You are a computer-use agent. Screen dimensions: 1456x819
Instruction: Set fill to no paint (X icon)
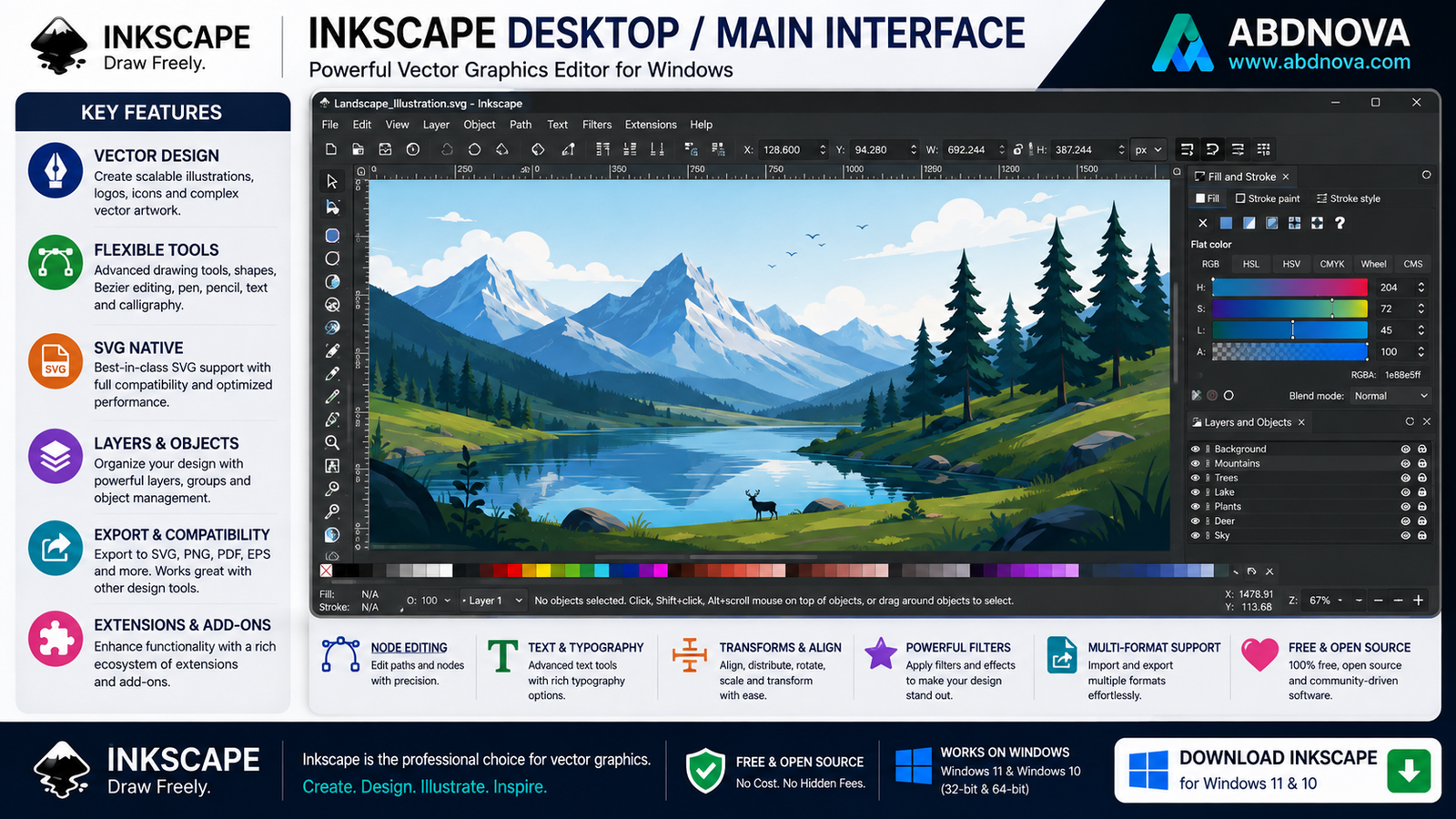click(1203, 223)
